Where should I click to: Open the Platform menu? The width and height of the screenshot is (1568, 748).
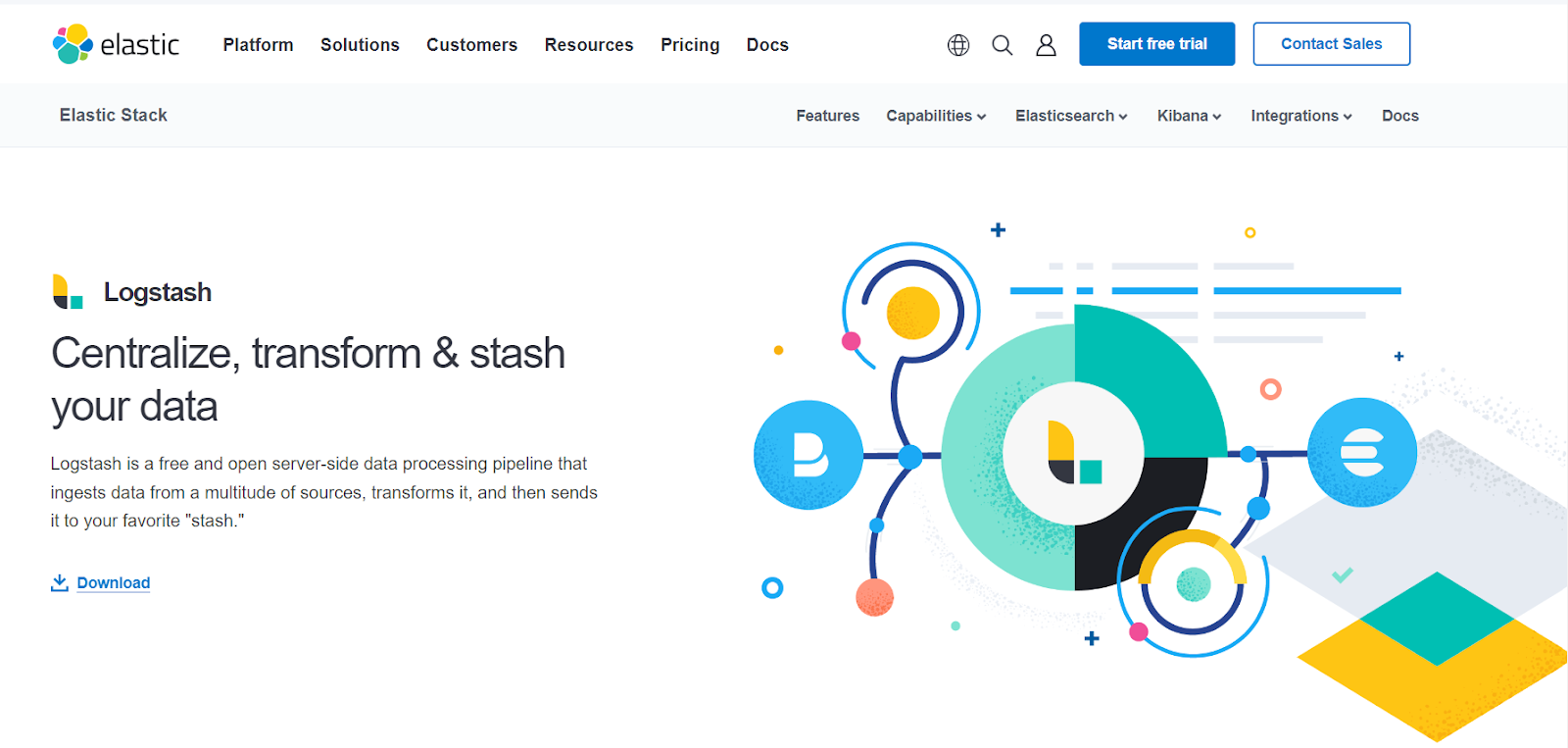[x=258, y=45]
